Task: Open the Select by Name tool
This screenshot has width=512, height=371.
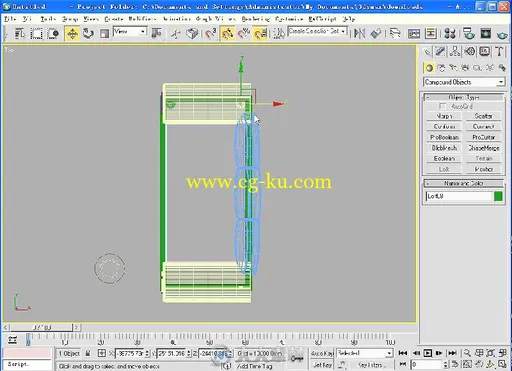Action: click(20, 34)
